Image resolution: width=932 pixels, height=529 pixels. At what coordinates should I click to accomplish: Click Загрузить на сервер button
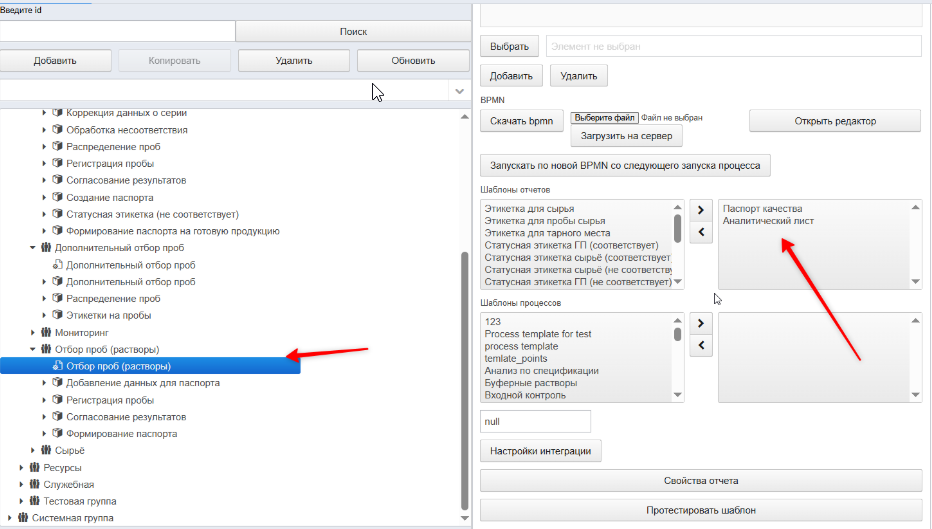pos(626,136)
